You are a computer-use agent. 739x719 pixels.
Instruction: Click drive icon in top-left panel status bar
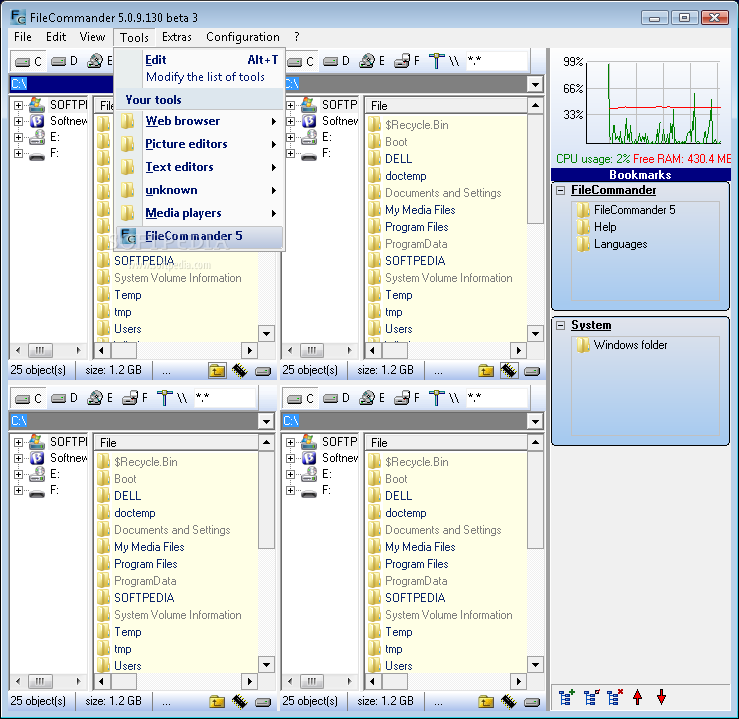tap(263, 371)
